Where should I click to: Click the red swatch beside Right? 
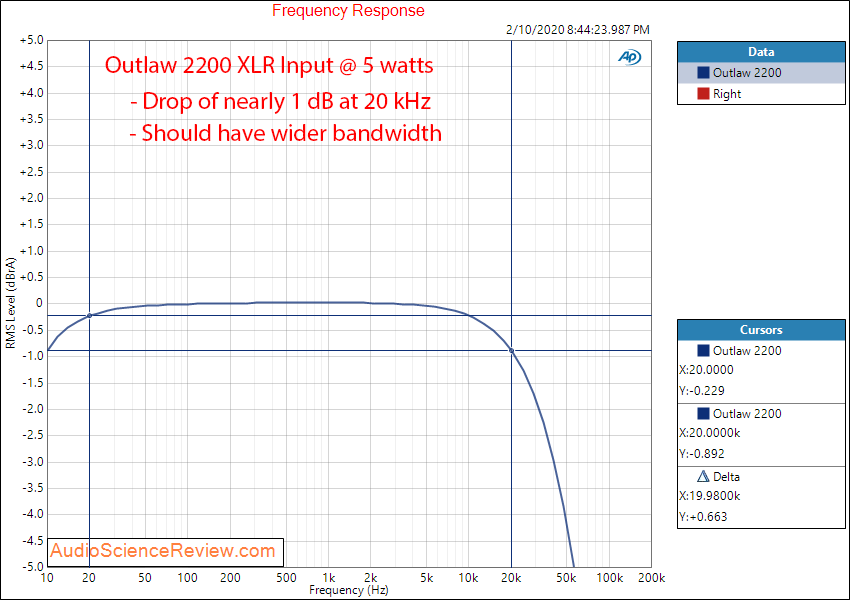703,94
